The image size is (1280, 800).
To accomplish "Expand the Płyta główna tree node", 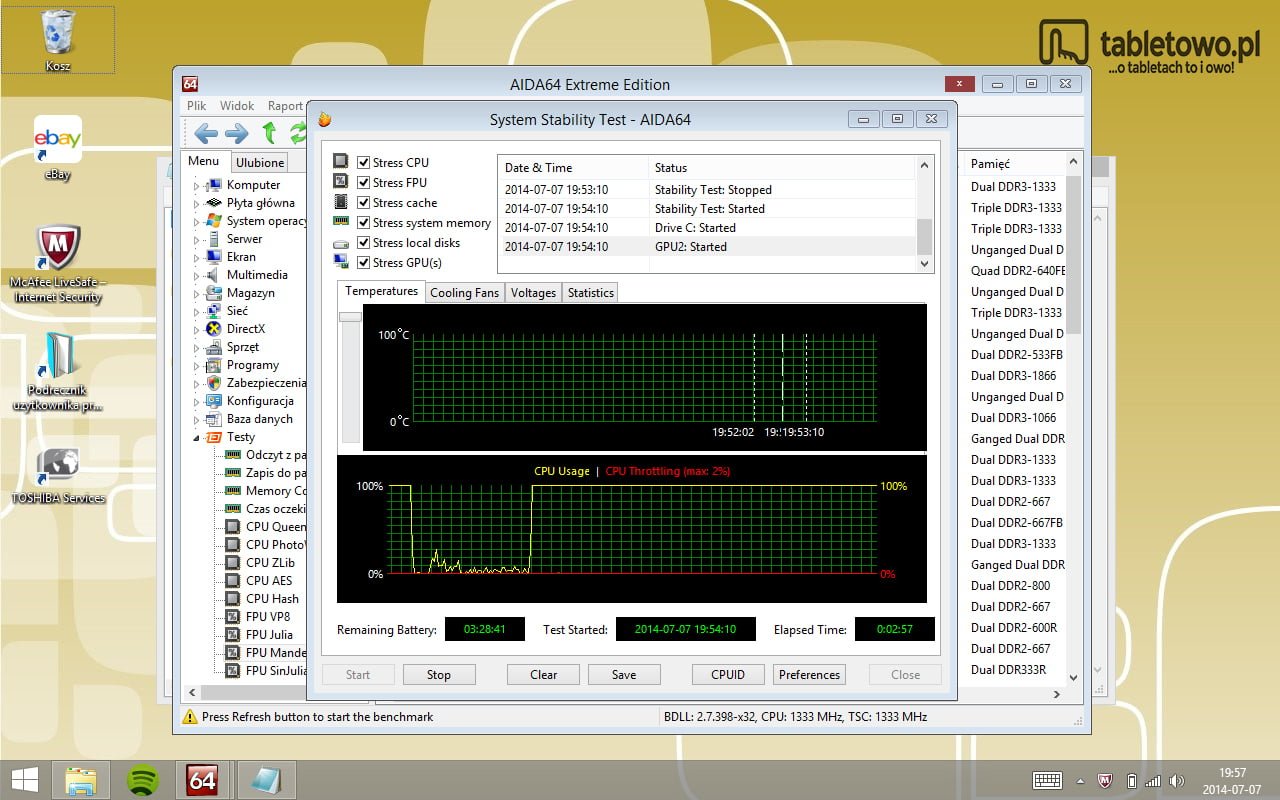I will click(x=196, y=203).
